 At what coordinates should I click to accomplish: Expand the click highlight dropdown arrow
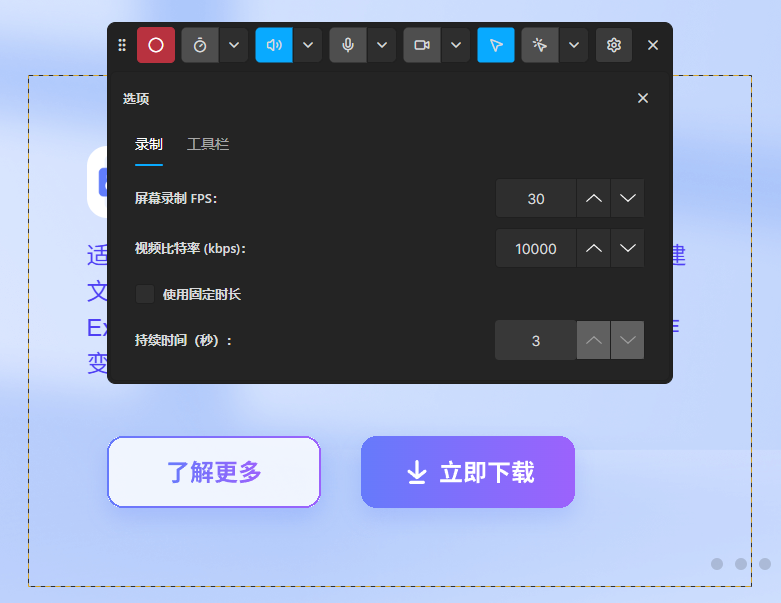click(x=574, y=45)
